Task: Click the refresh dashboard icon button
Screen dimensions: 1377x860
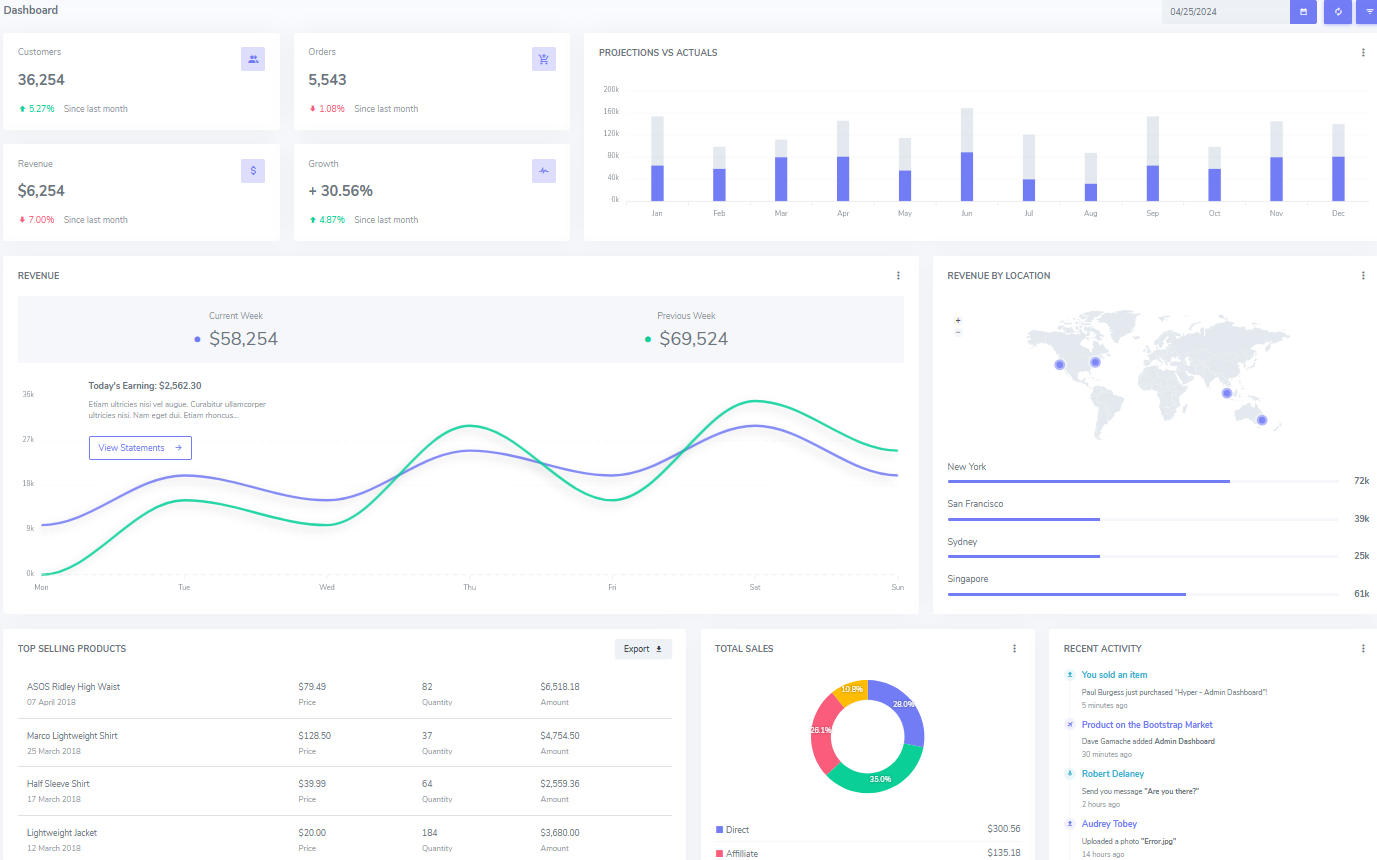Action: point(1337,12)
